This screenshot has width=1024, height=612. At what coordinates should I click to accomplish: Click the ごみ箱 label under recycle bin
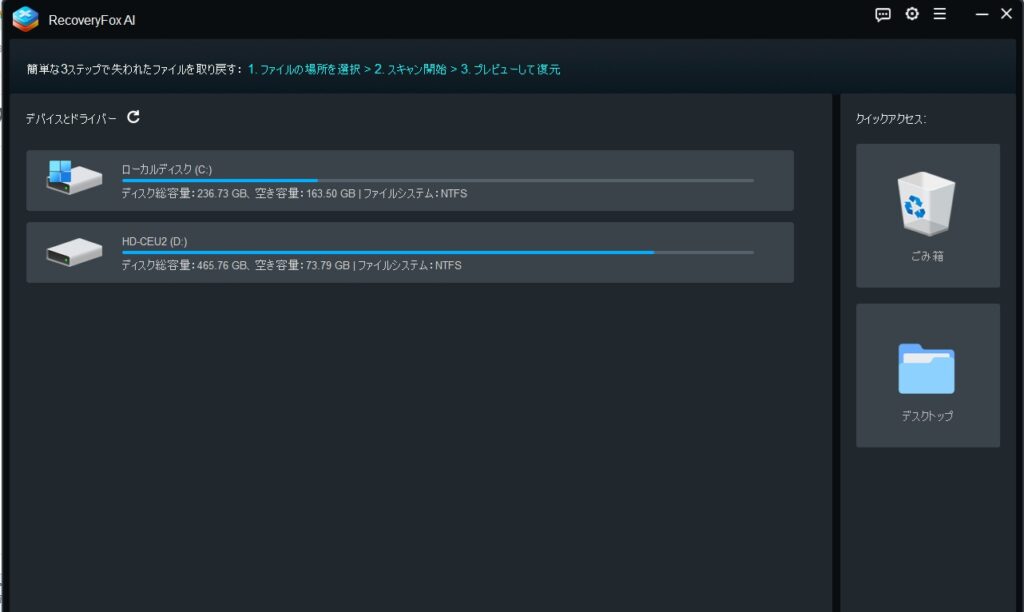click(x=927, y=257)
